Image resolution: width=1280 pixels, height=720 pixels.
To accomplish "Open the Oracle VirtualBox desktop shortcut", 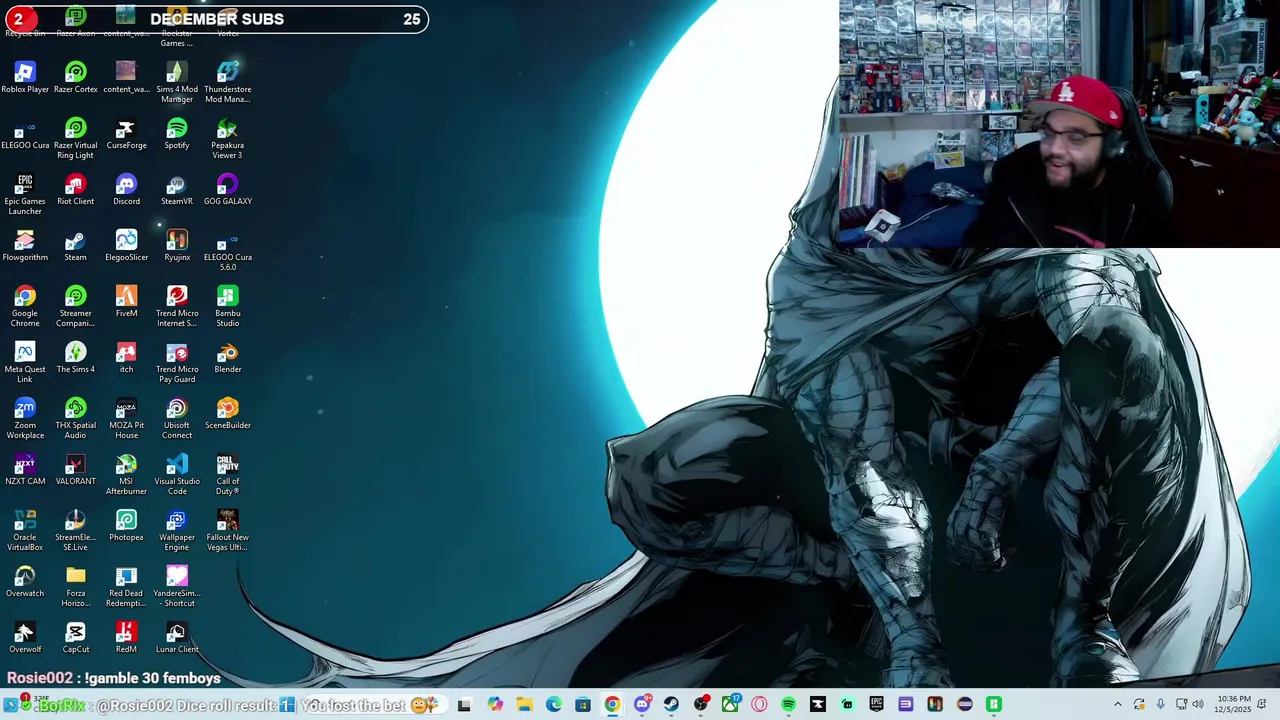I will coord(25,530).
